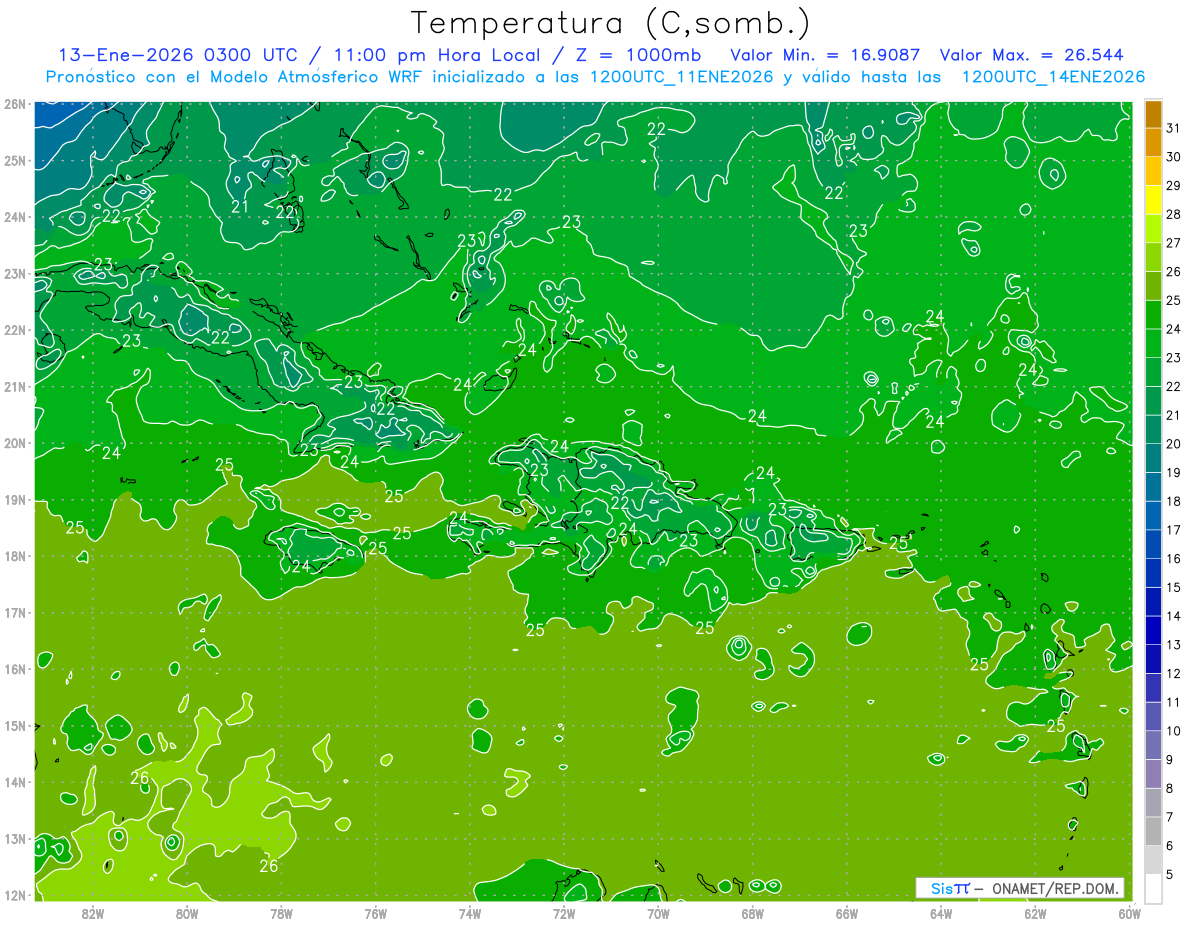
Task: Click the latitude label '22N'
Action: click(15, 330)
